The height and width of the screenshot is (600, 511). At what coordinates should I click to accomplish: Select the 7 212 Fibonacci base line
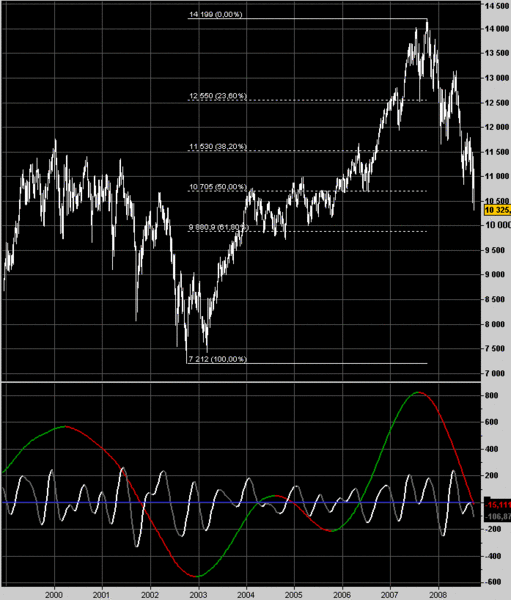(x=307, y=363)
